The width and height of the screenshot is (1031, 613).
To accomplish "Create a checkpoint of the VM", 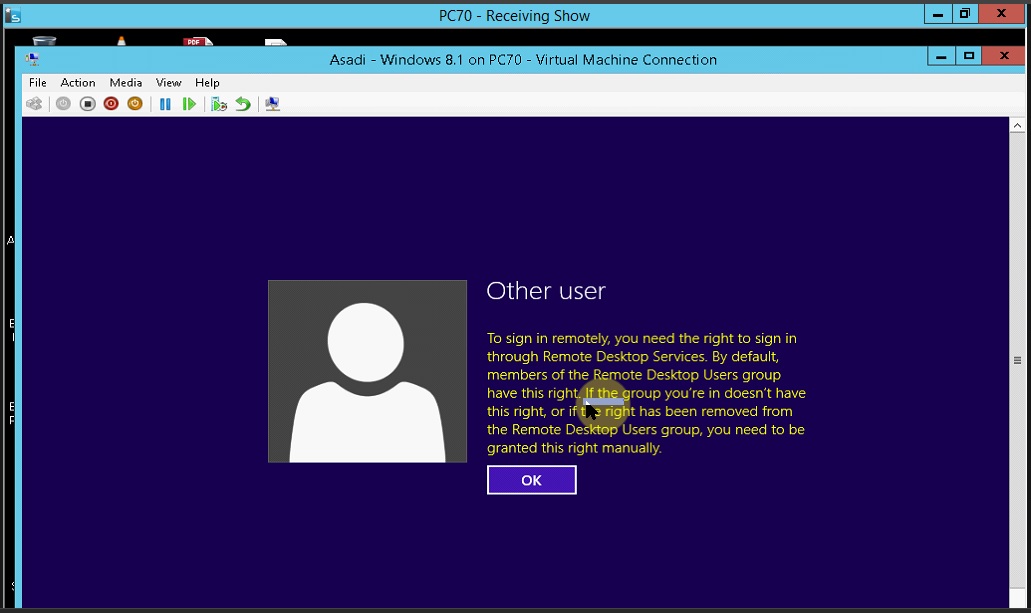I will pyautogui.click(x=218, y=103).
